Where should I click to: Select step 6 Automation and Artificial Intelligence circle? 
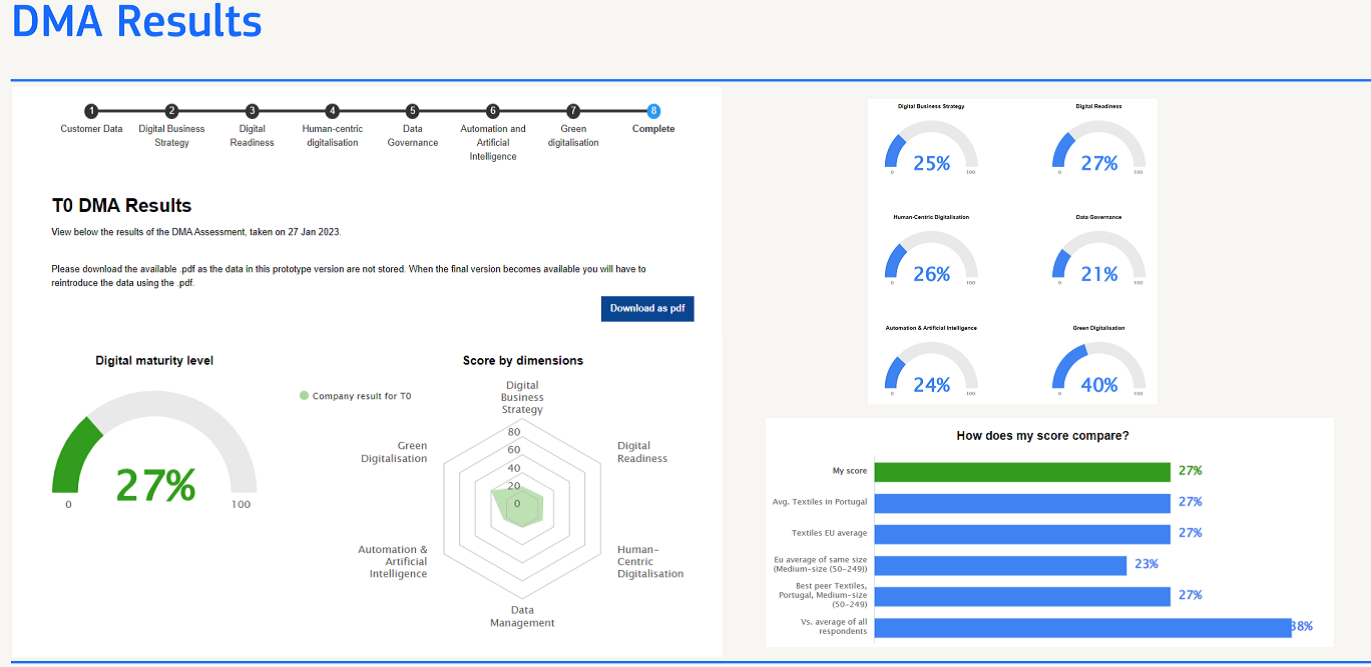493,111
